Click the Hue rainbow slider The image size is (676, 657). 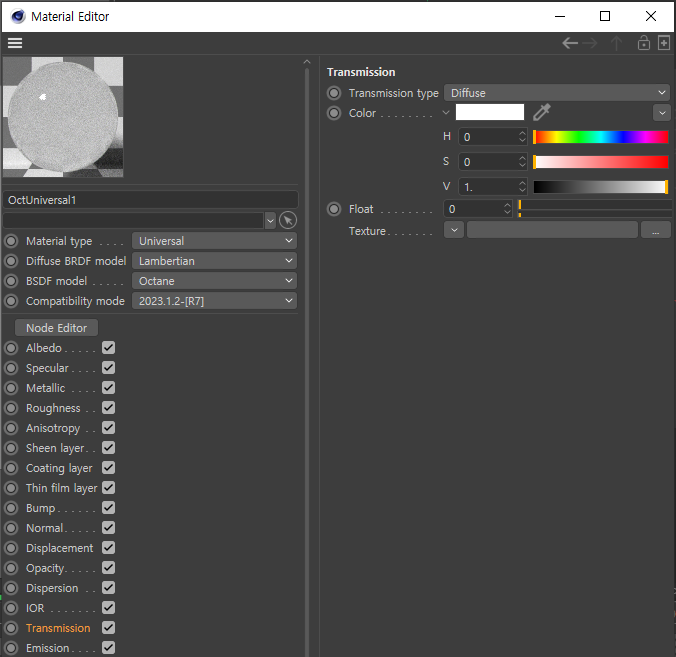(601, 137)
